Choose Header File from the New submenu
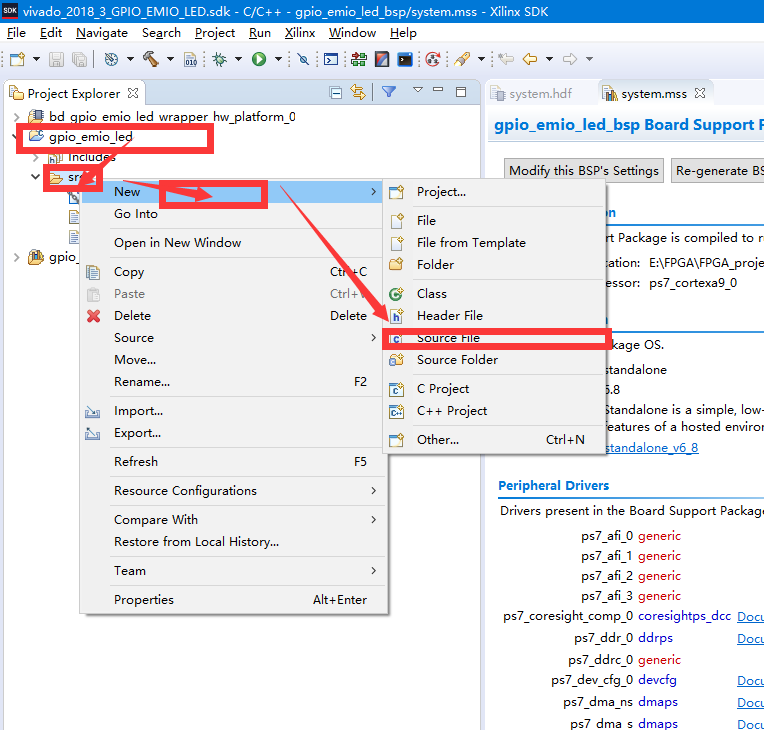 [495, 316]
